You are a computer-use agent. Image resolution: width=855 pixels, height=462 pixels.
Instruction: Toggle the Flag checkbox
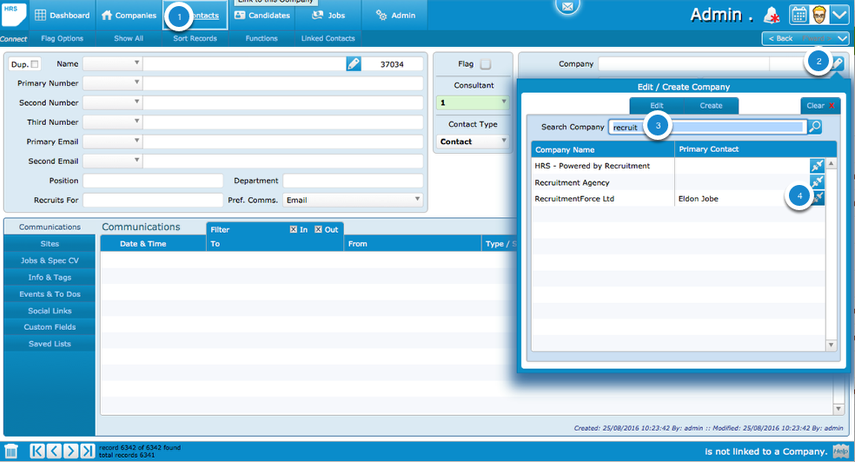tap(485, 64)
